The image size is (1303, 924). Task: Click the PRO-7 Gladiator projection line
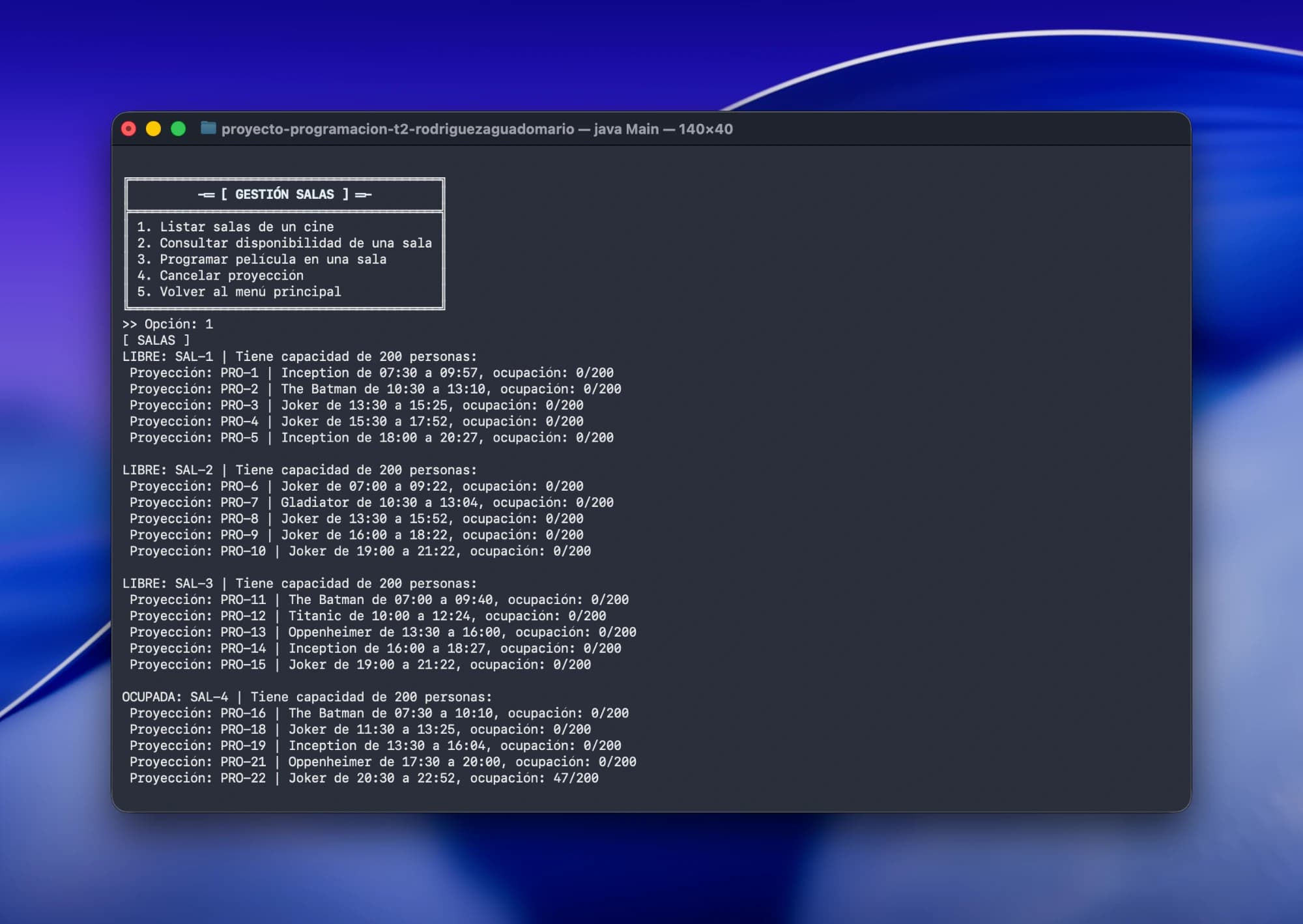coord(371,502)
